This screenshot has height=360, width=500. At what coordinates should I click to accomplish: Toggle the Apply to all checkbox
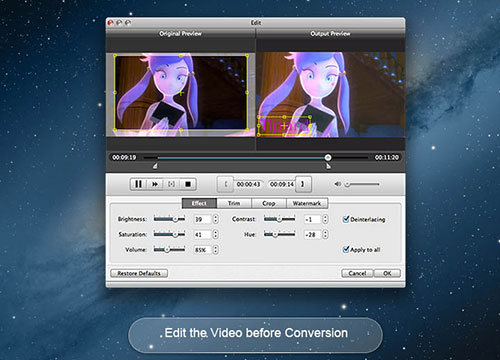[x=346, y=249]
